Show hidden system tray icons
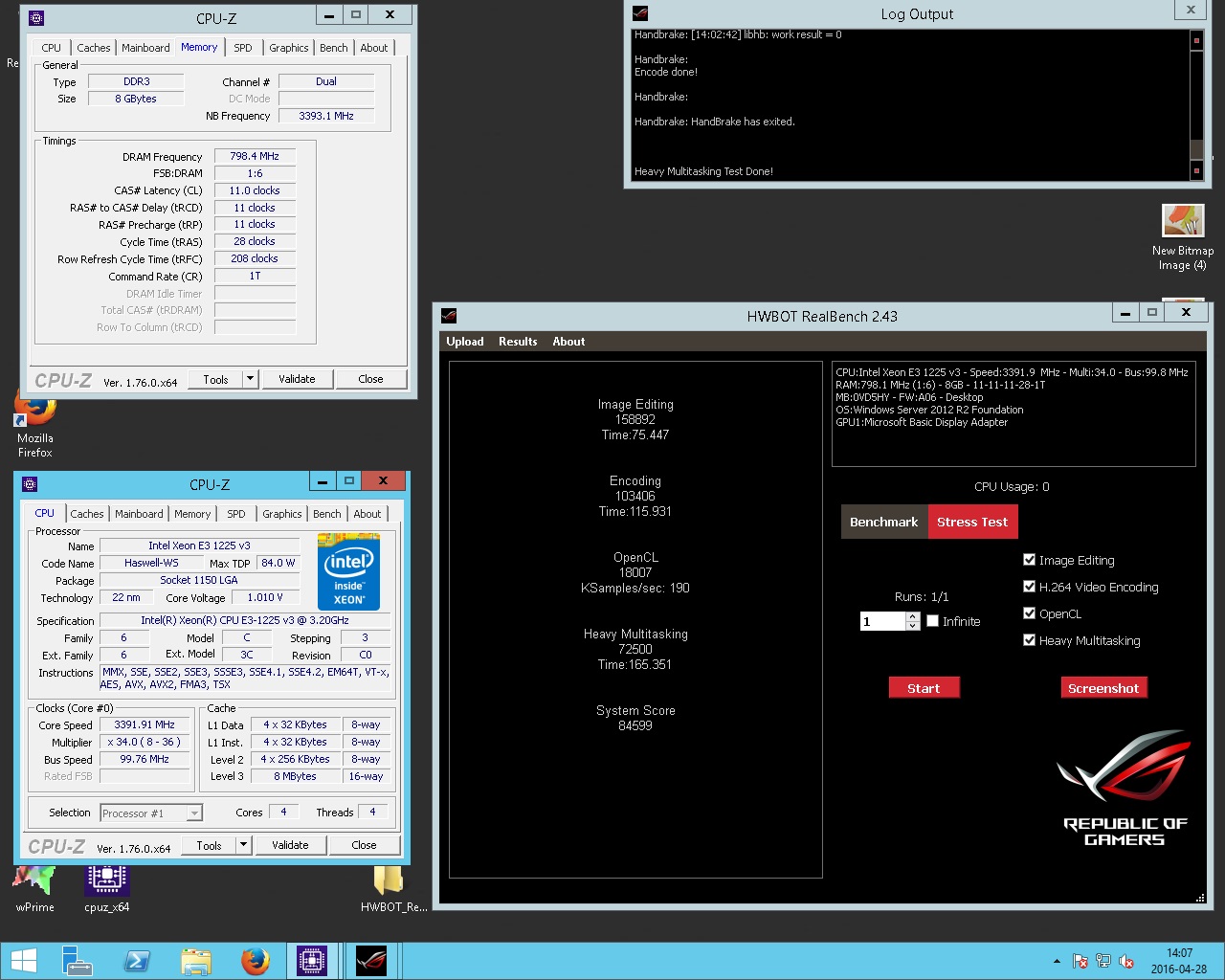 [x=1057, y=961]
